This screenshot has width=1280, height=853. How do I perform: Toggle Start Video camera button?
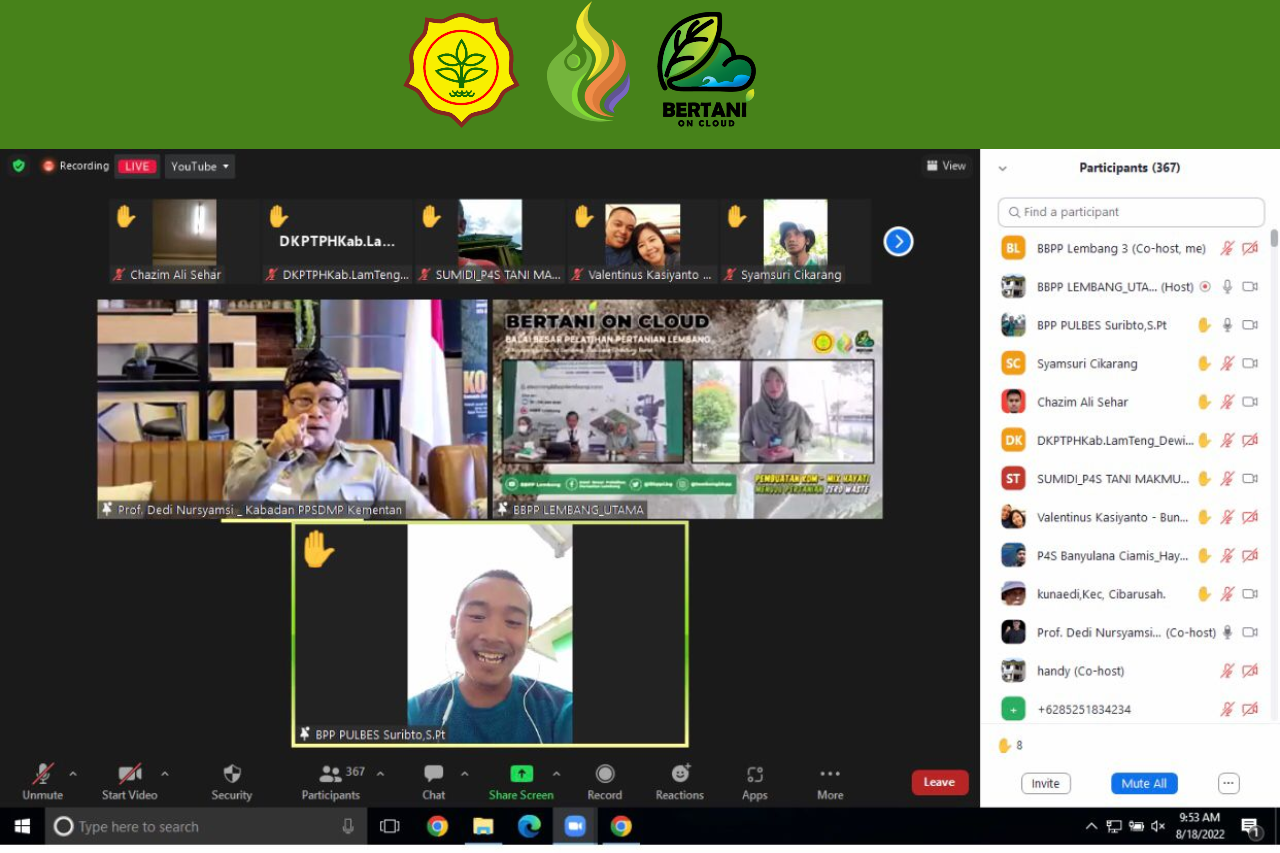[x=129, y=775]
